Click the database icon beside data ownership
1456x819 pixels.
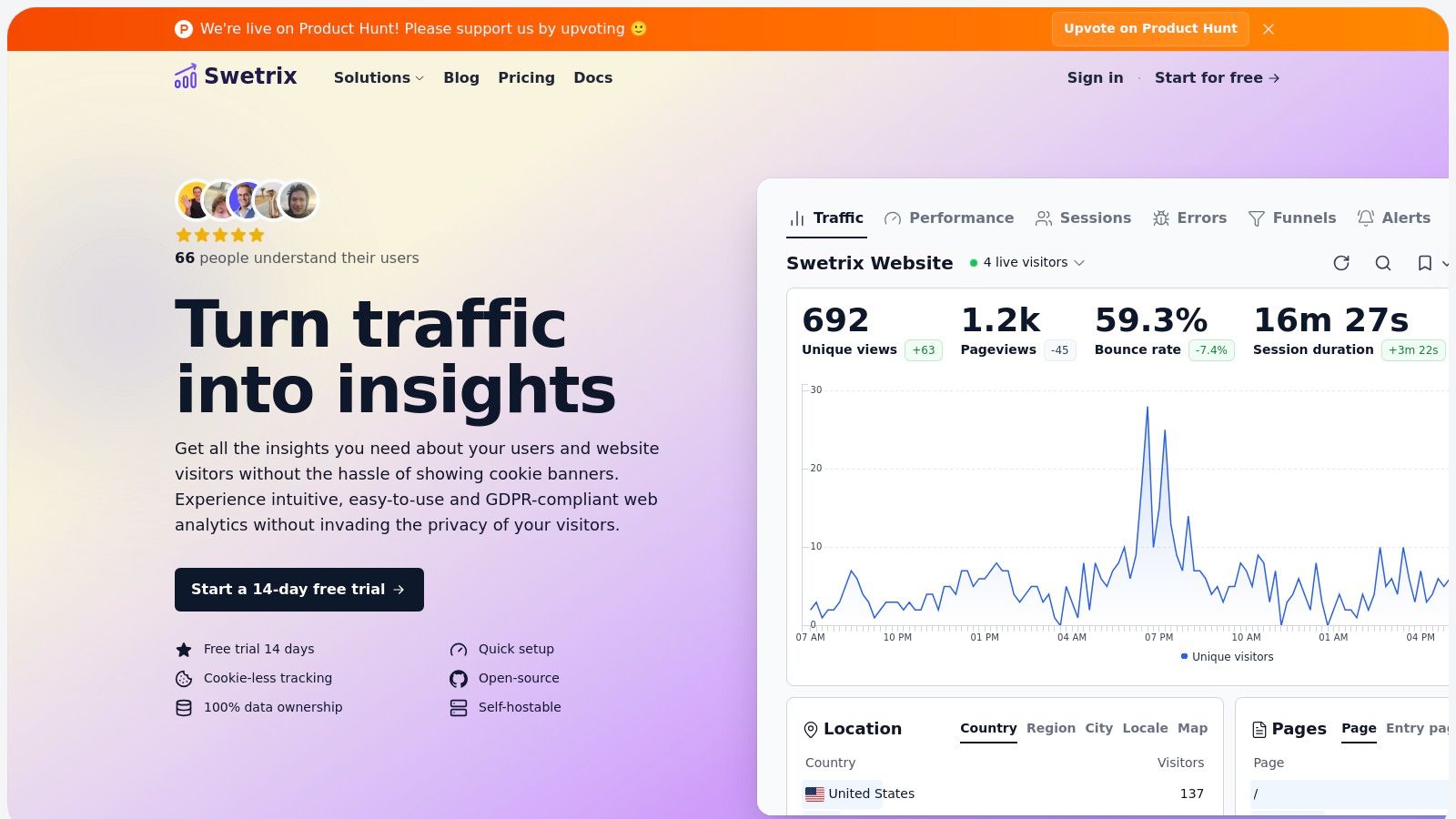184,708
